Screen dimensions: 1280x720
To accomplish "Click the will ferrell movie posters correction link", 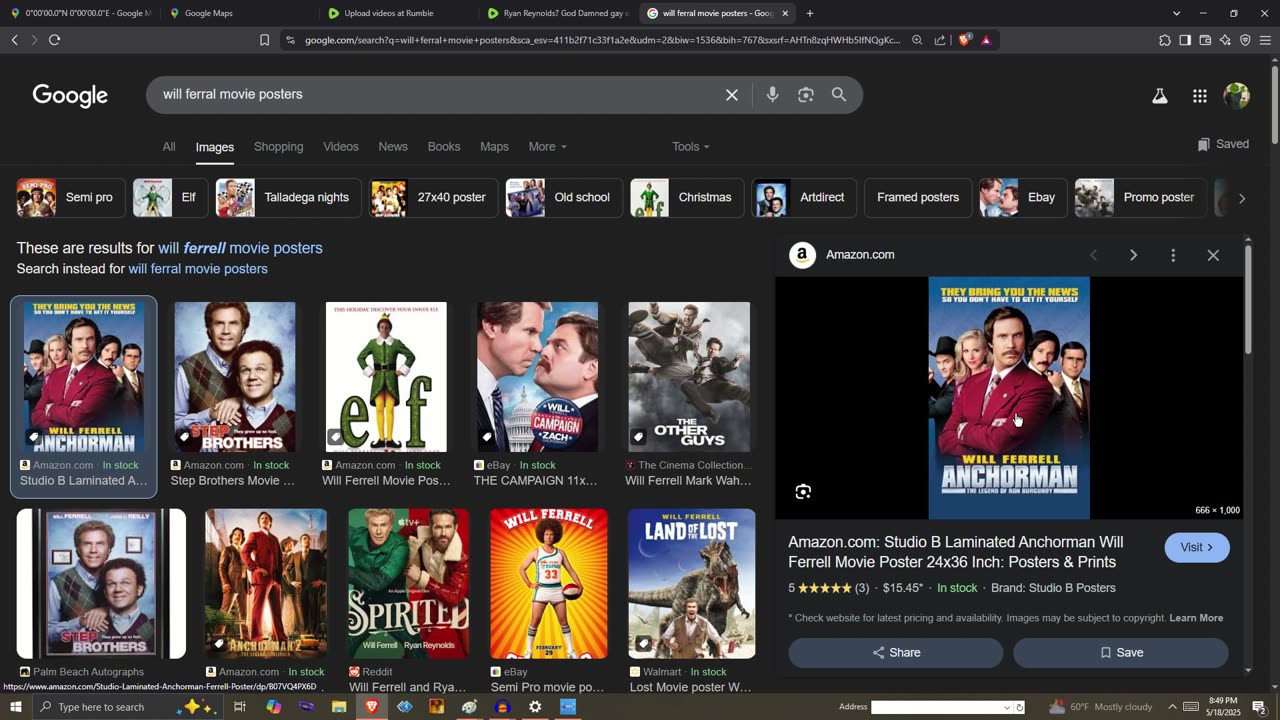I will (240, 248).
